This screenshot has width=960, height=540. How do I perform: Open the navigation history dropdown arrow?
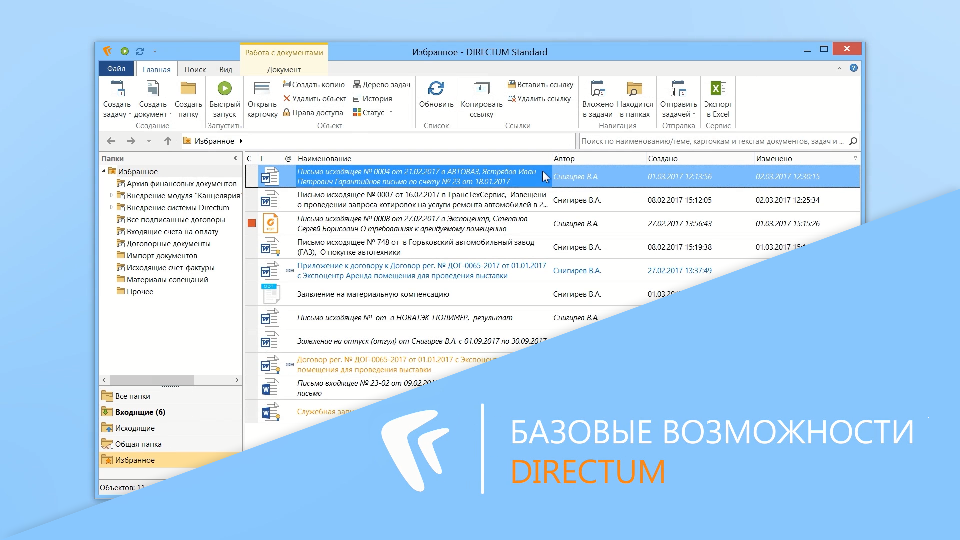pyautogui.click(x=149, y=141)
